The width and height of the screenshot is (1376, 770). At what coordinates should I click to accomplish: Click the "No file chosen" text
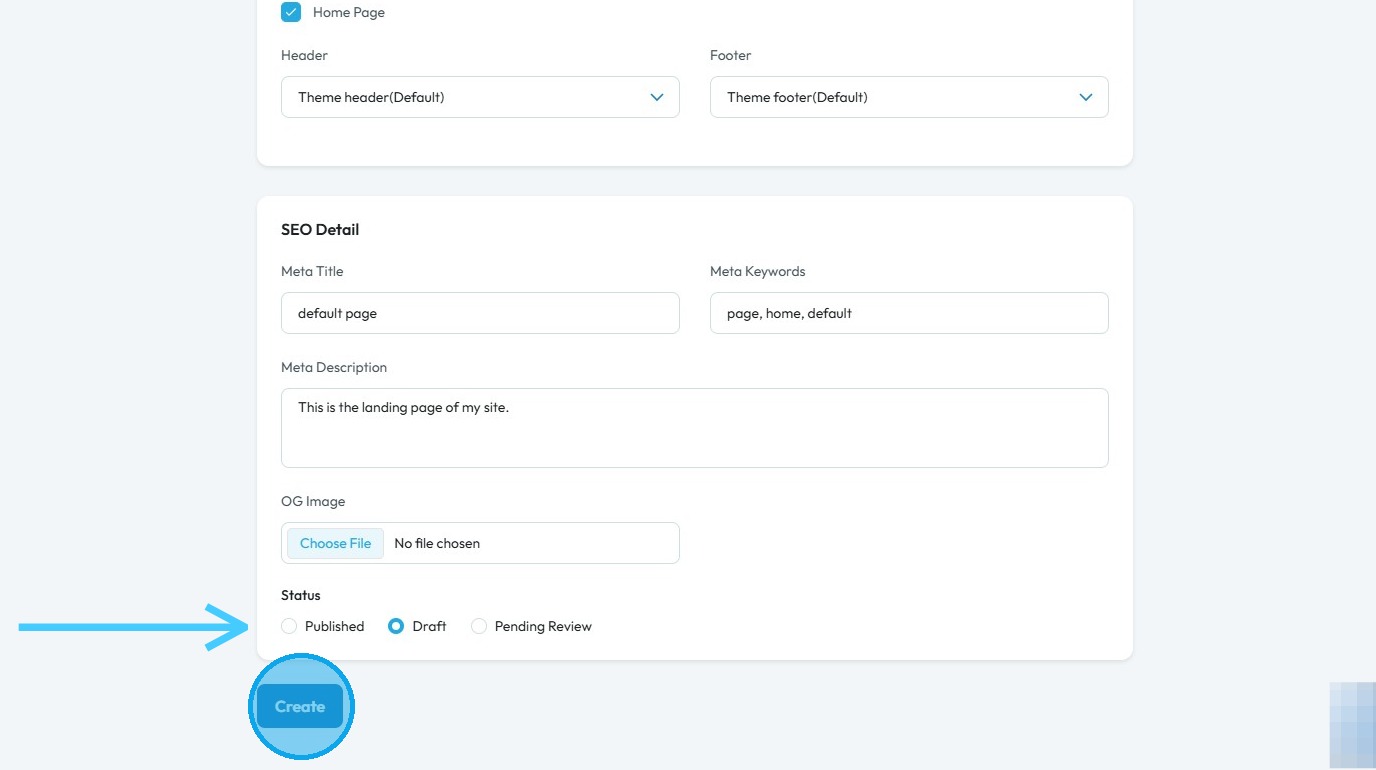point(437,543)
